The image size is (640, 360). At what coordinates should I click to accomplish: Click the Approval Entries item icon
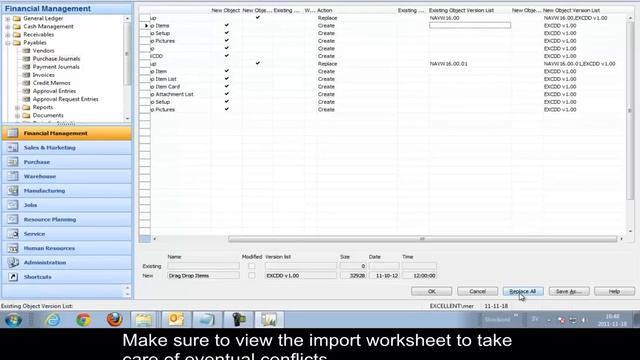(27, 91)
